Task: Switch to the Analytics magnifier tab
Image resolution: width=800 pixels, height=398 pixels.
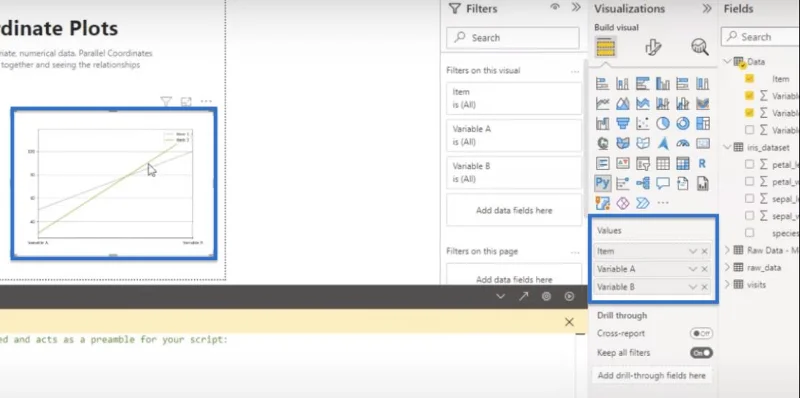Action: coord(699,47)
